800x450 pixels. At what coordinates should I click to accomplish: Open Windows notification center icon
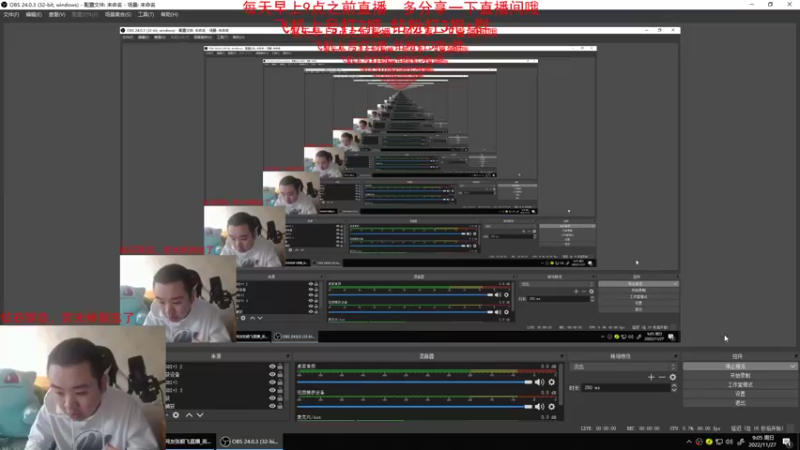click(787, 442)
